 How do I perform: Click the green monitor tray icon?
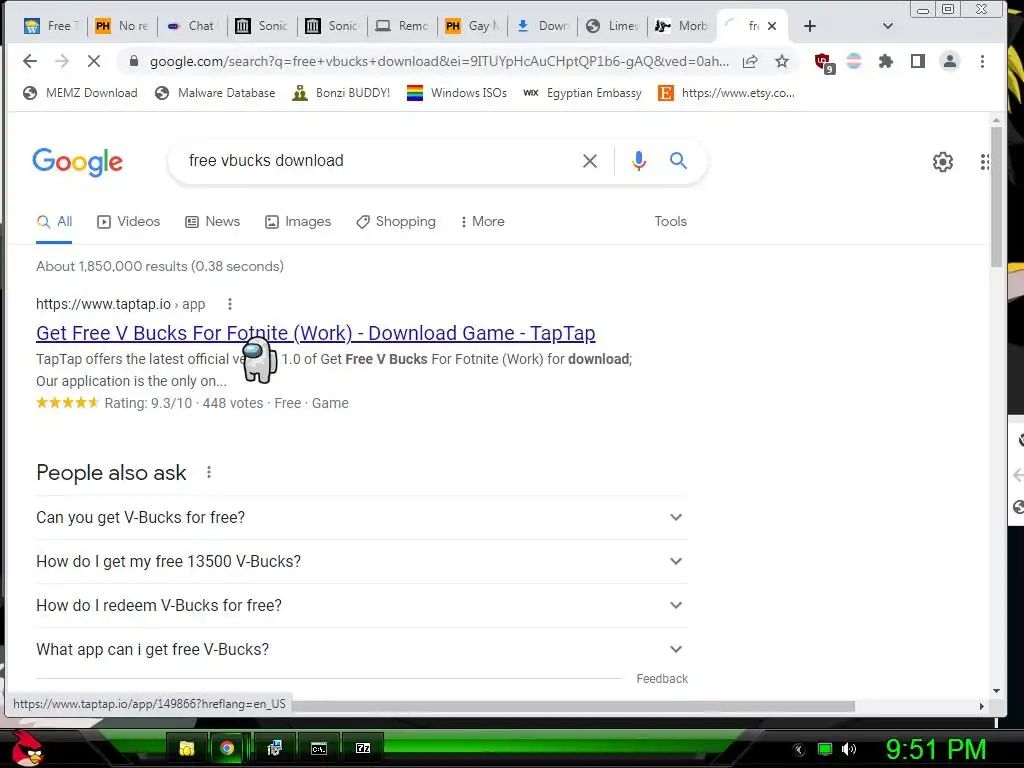coord(825,749)
